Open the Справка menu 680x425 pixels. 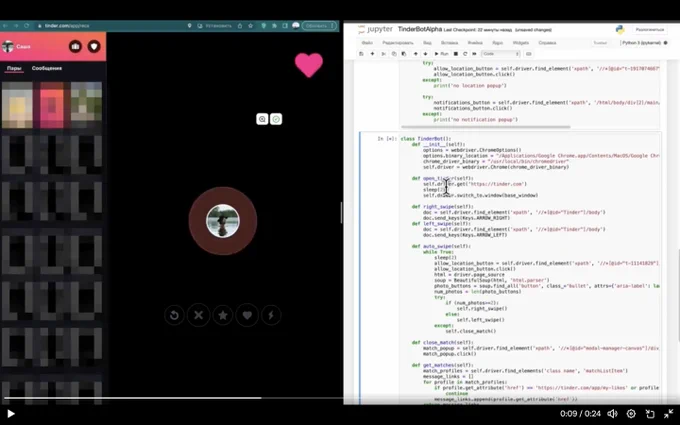coord(547,43)
